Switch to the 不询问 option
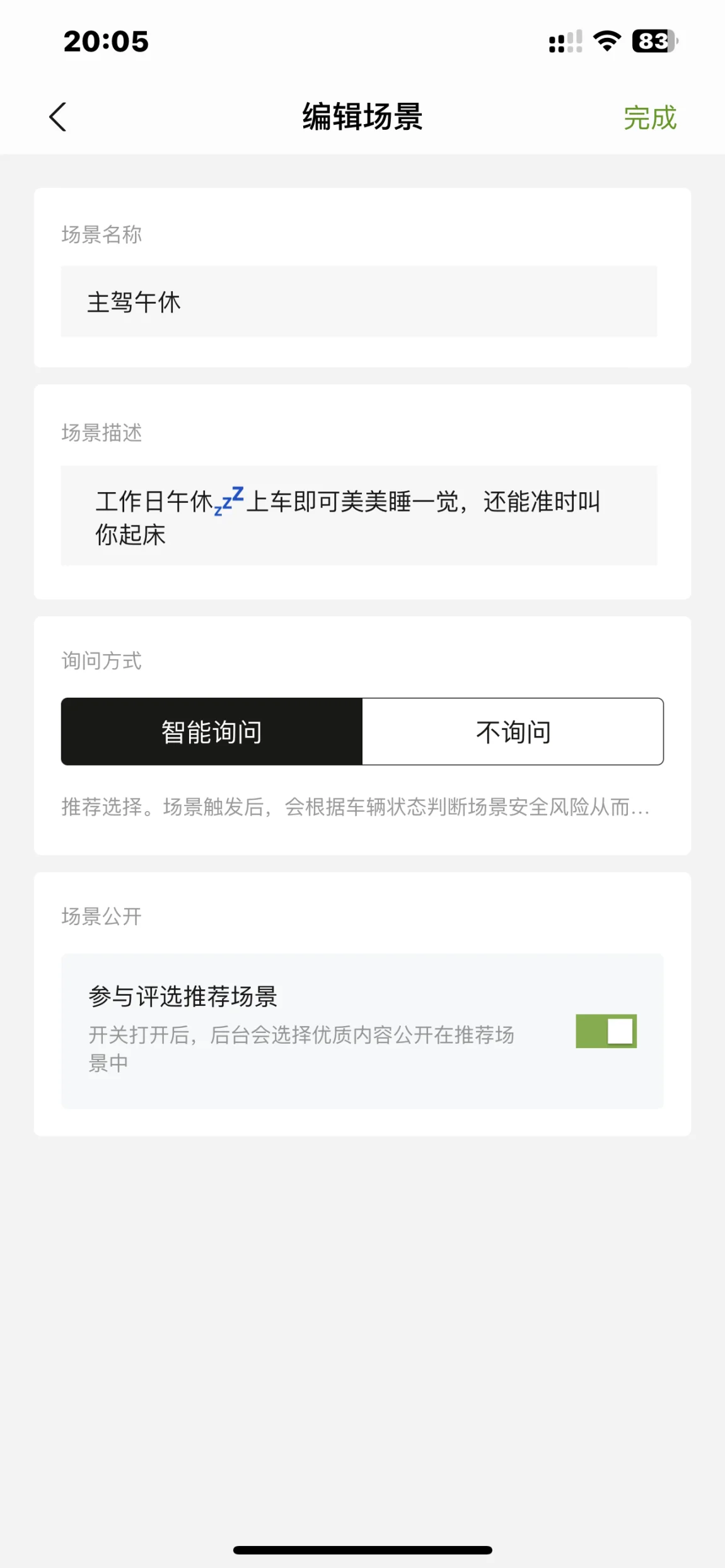Screen dimensions: 725x1568 pos(513,732)
